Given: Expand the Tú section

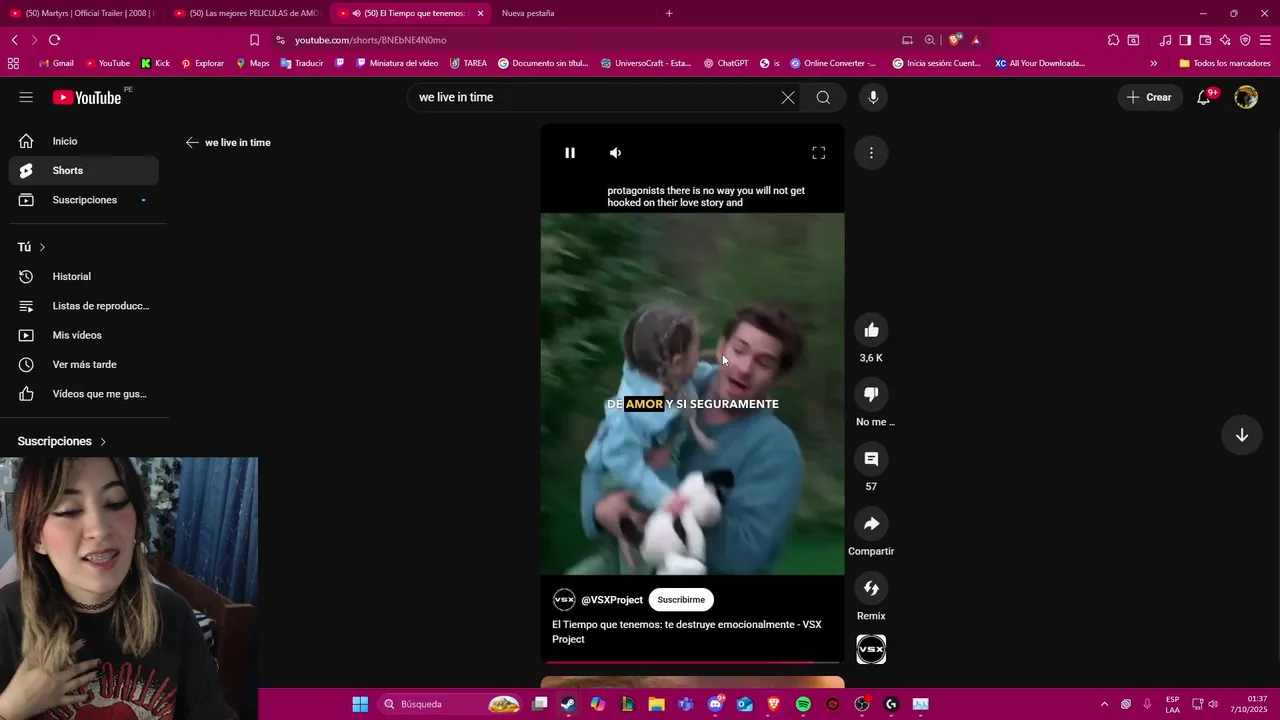Looking at the screenshot, I should [32, 247].
